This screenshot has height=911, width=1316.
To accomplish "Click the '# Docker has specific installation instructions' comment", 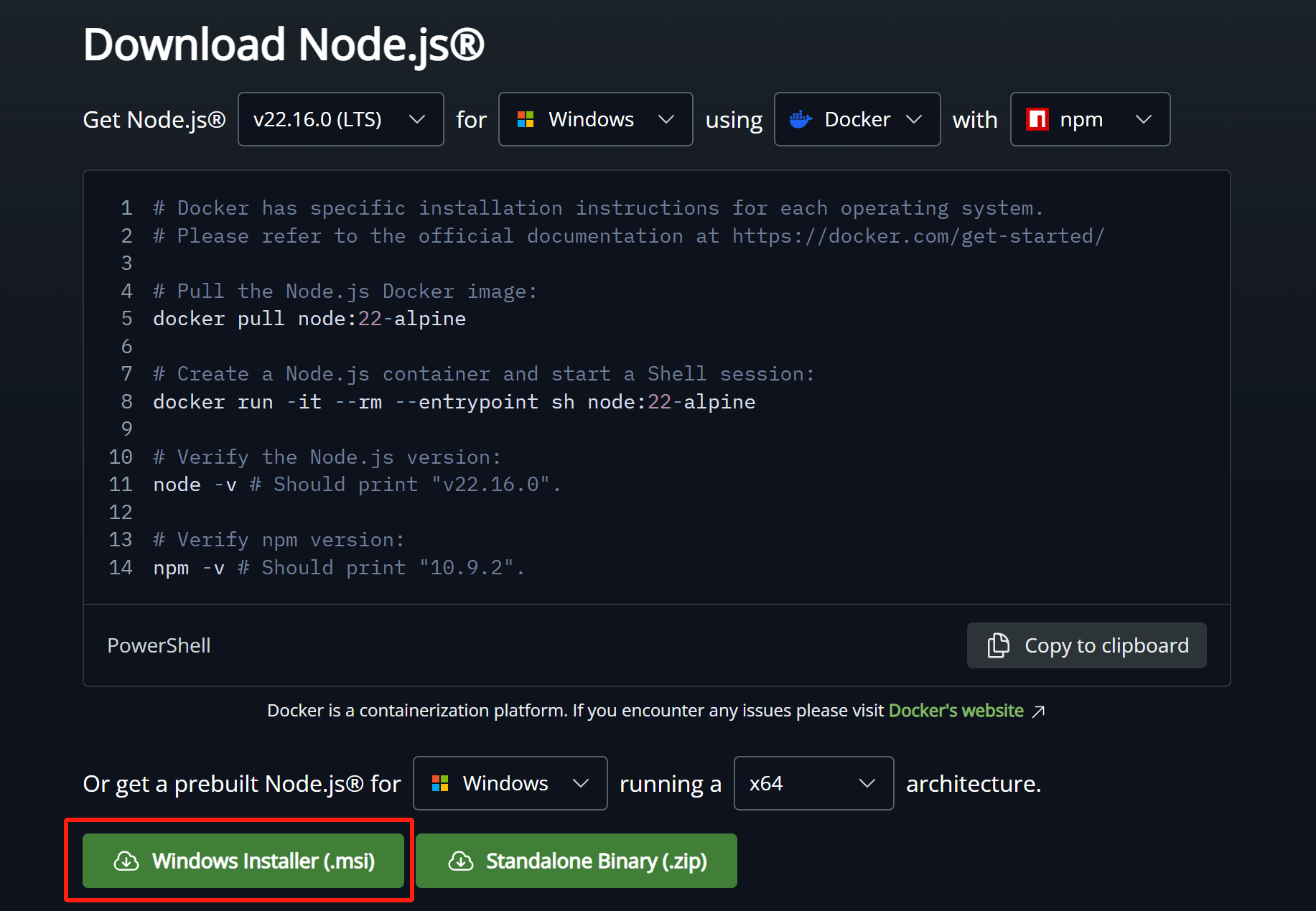I will 598,208.
